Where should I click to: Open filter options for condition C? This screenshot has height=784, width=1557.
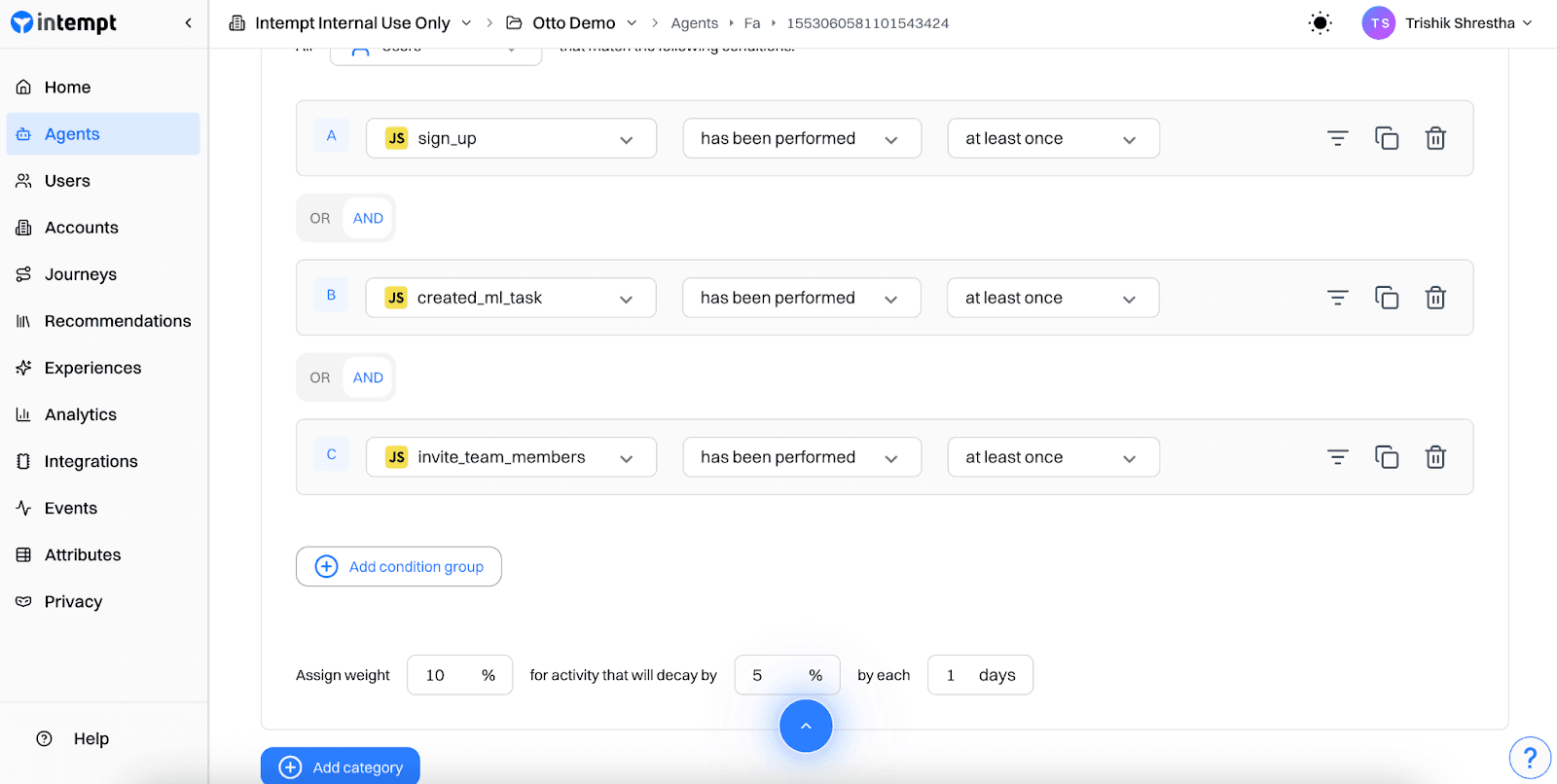[x=1337, y=457]
